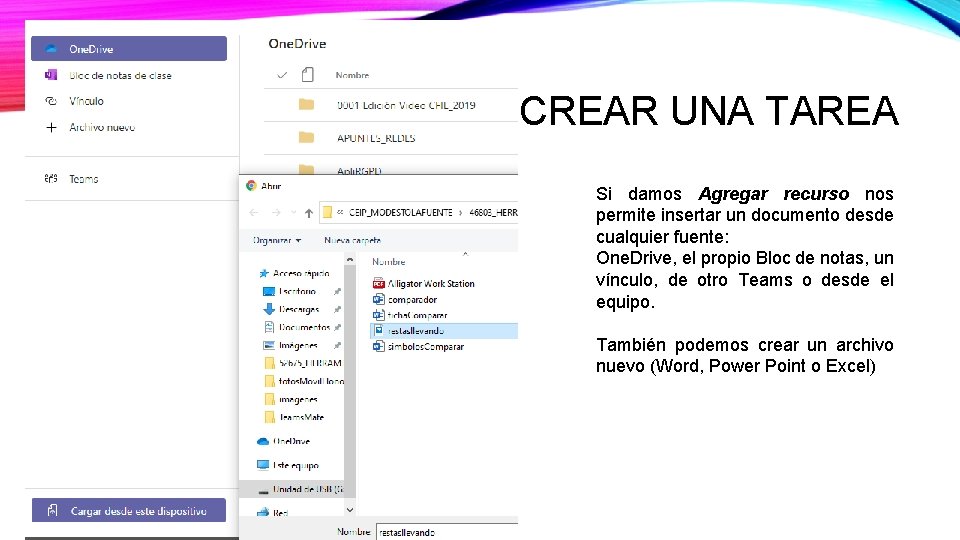Open Escritorio in quick access
The width and height of the screenshot is (960, 540).
coord(297,291)
